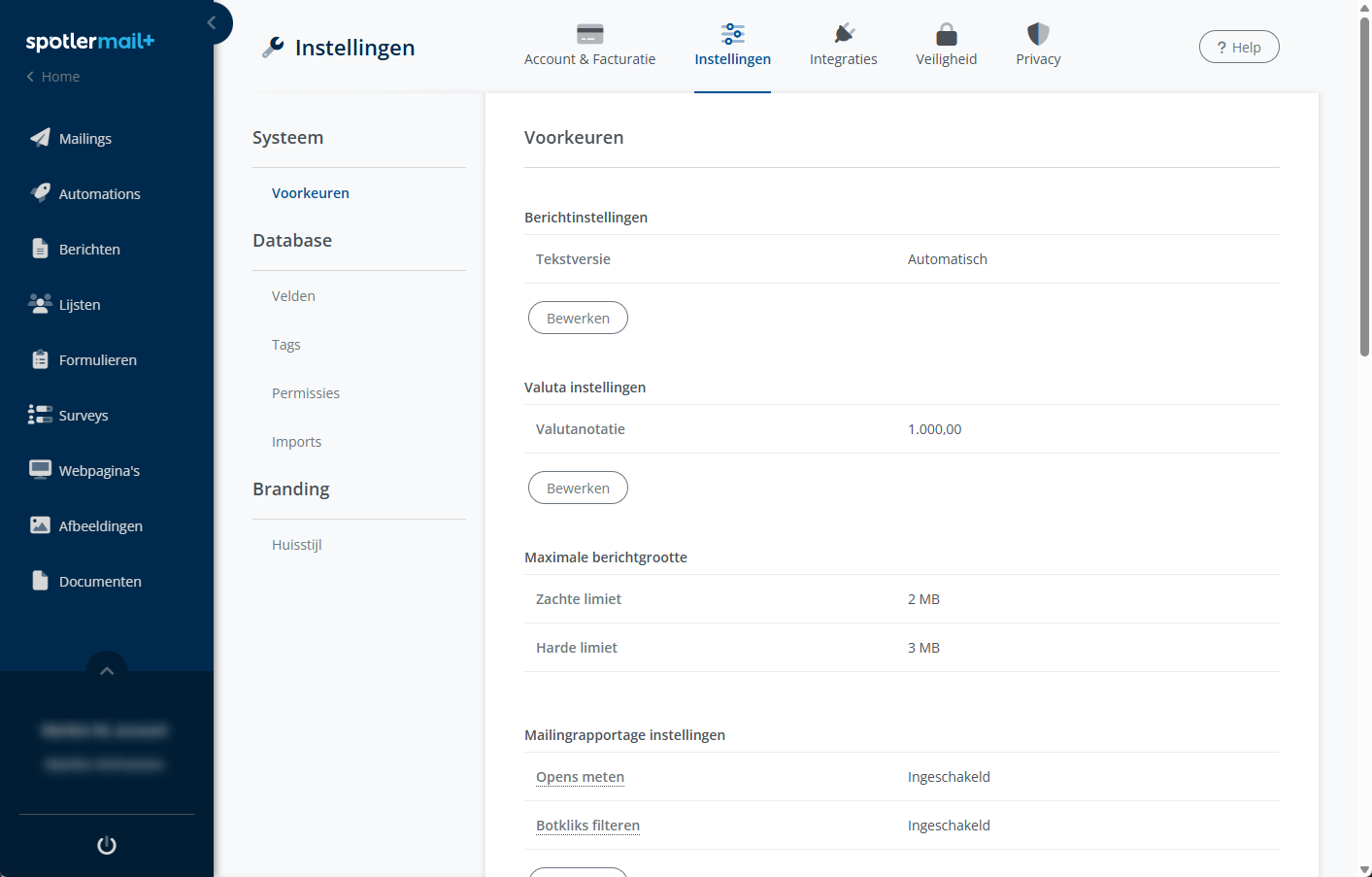Click Ingeschakeld value for Opens meten
This screenshot has height=877, width=1372.
[949, 777]
